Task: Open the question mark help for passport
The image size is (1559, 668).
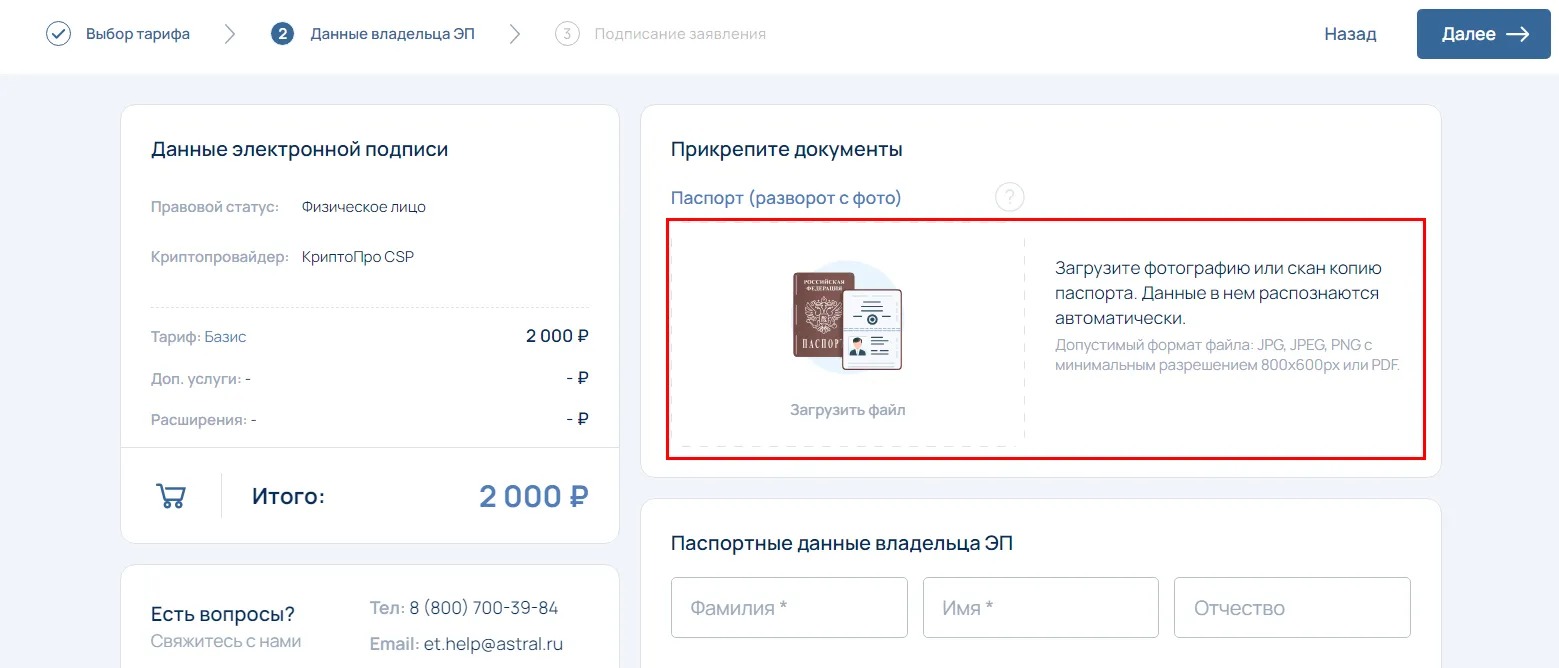Action: tap(1009, 197)
